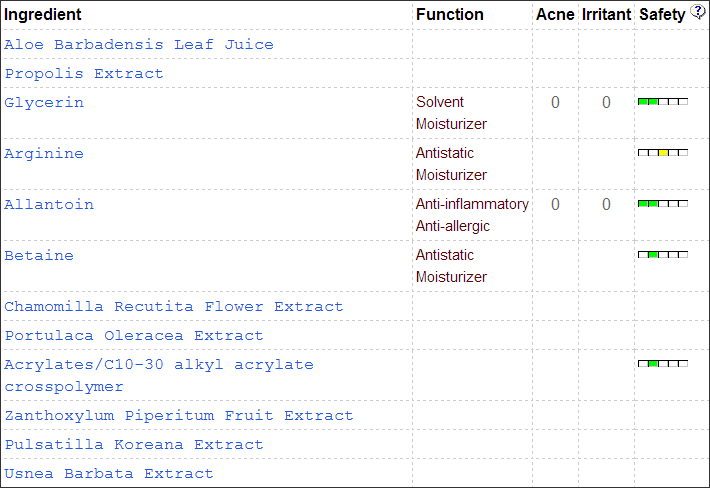Image resolution: width=710 pixels, height=488 pixels.
Task: Click Acrylates crosspolymer safety rating bar
Action: point(663,364)
